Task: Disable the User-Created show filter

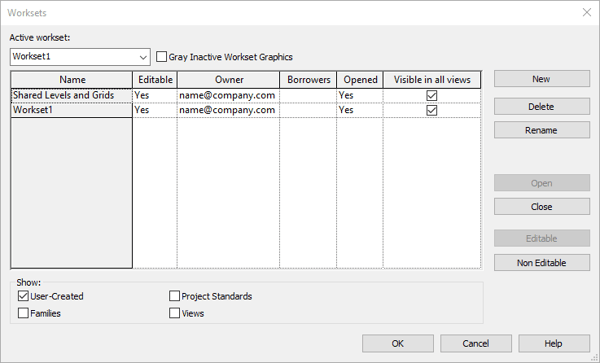Action: tap(23, 296)
